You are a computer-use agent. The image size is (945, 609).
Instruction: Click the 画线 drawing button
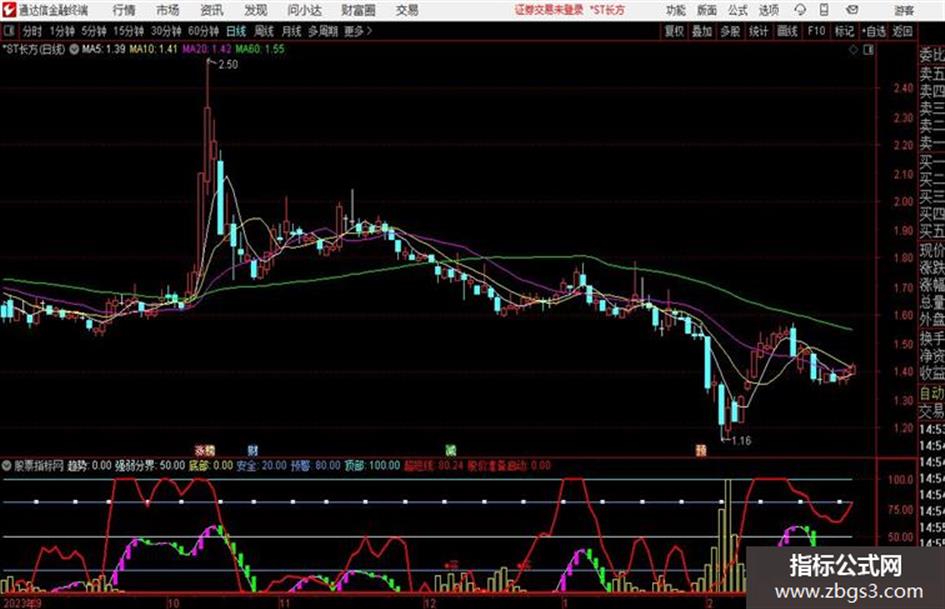(x=787, y=31)
